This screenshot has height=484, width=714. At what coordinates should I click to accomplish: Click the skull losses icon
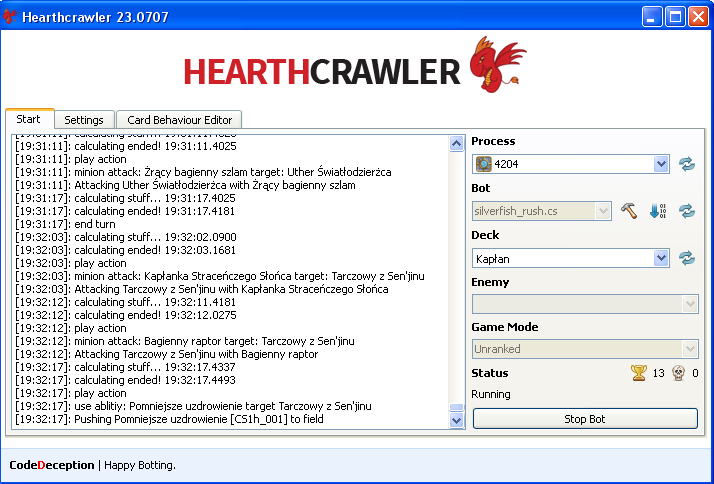pyautogui.click(x=678, y=373)
